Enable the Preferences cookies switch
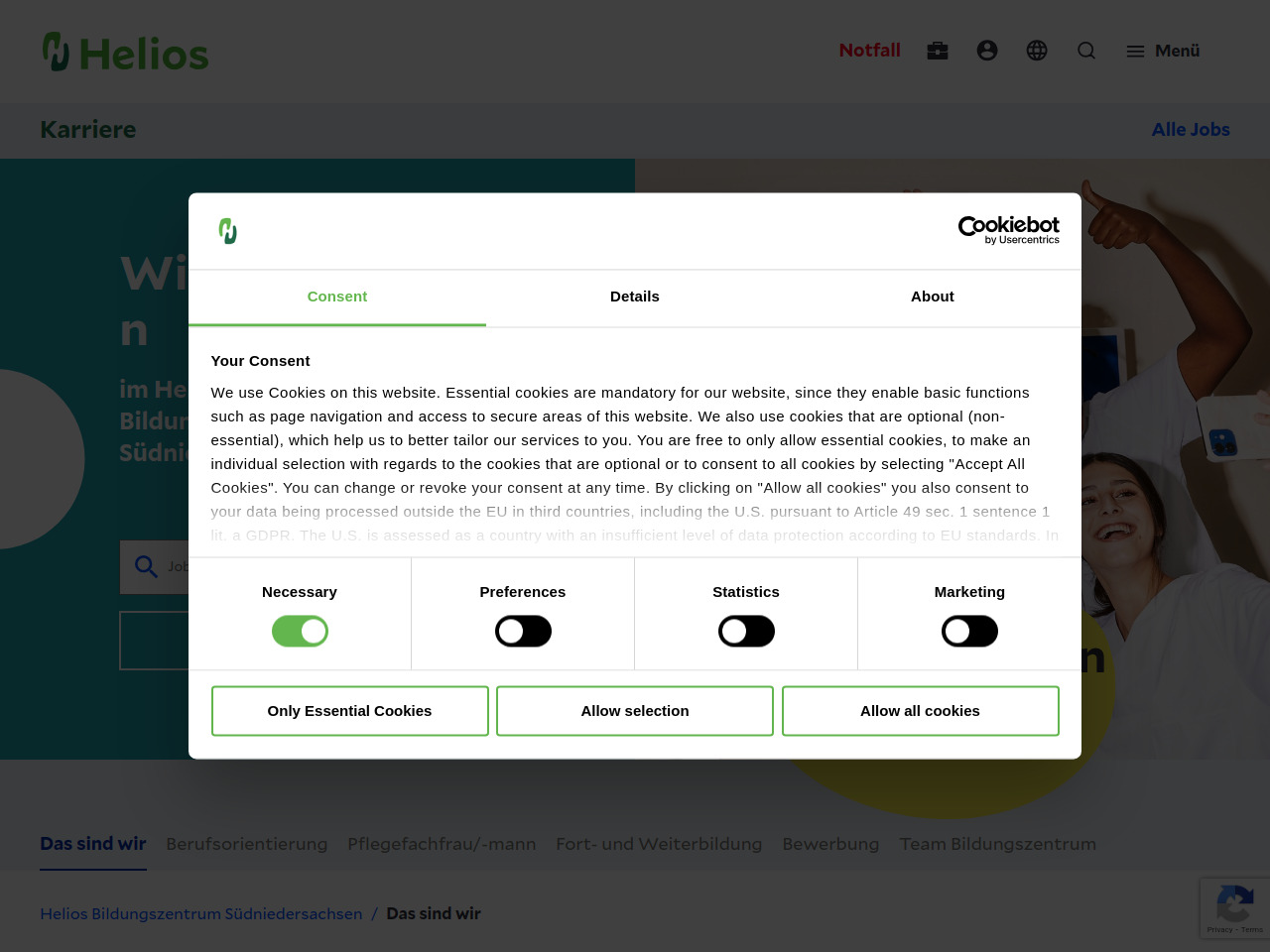 tap(523, 632)
